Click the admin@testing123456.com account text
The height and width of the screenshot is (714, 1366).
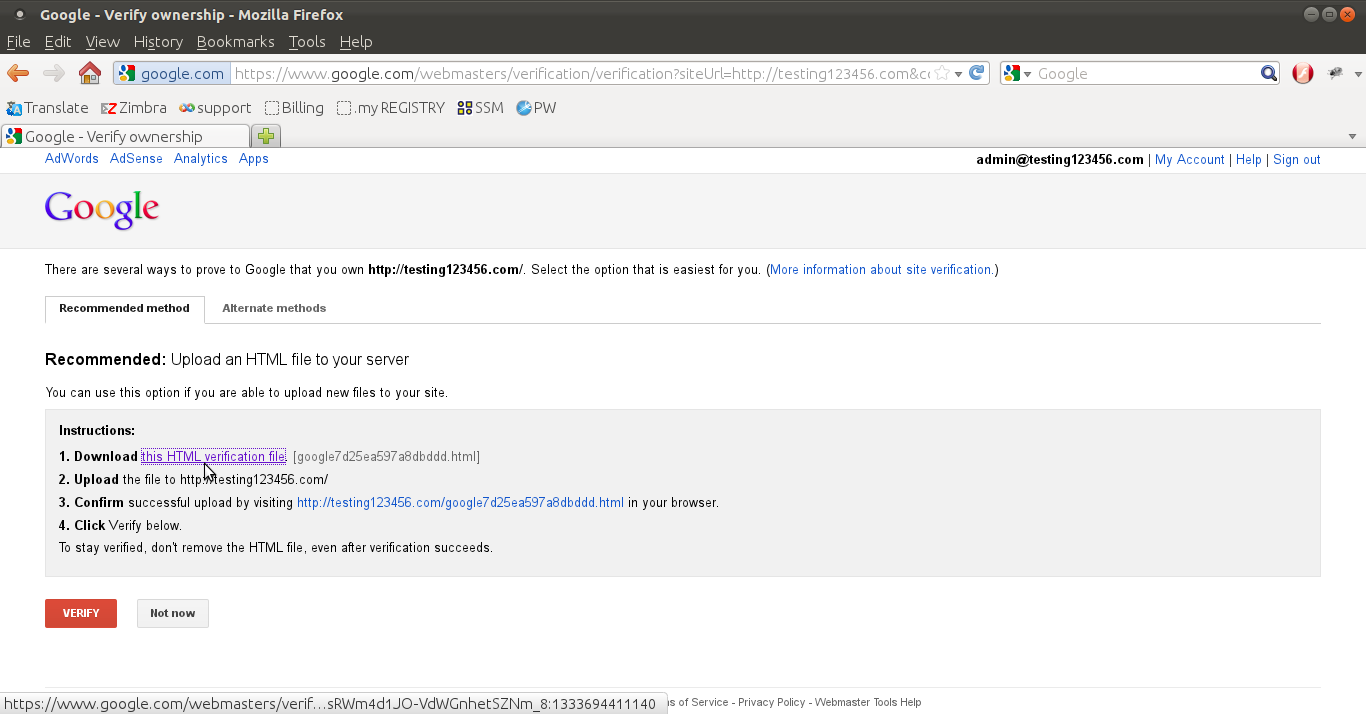tap(1060, 160)
